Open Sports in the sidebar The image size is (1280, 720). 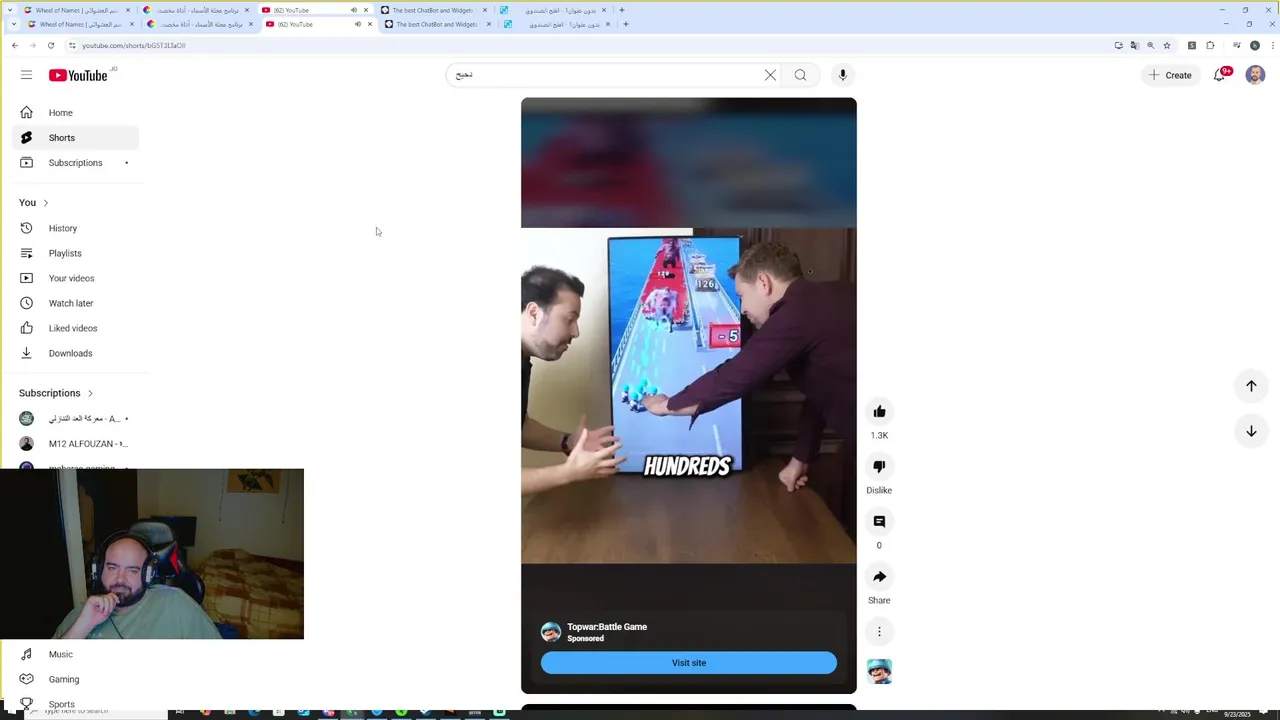75,704
